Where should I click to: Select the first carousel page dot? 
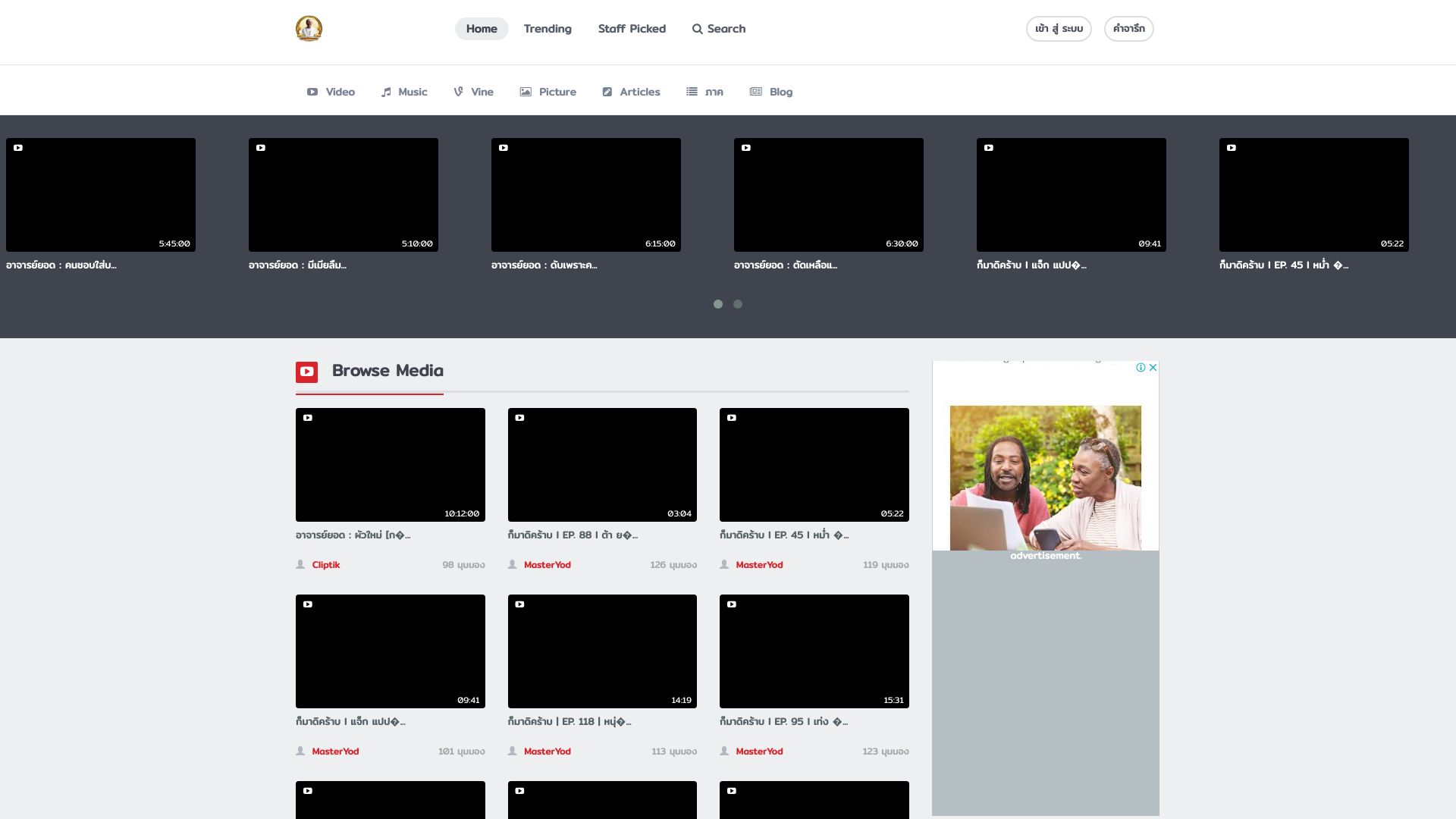click(718, 304)
